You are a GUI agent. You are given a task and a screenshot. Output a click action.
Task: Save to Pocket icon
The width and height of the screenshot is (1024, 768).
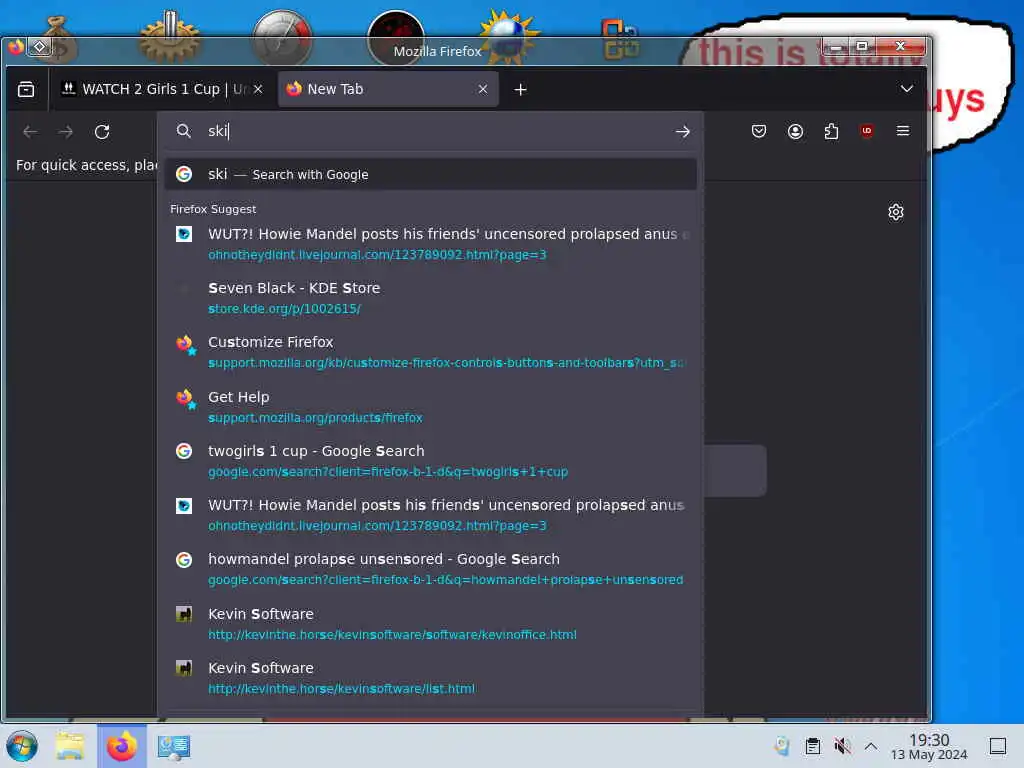pos(758,131)
